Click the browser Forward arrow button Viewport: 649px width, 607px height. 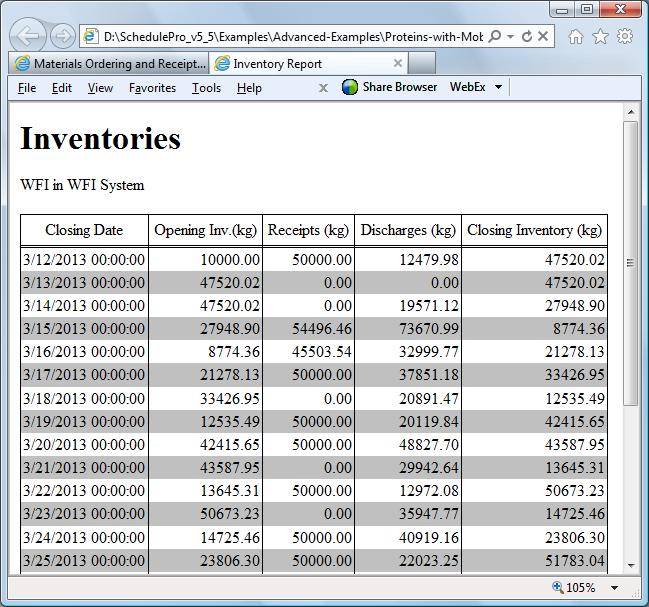(x=63, y=37)
